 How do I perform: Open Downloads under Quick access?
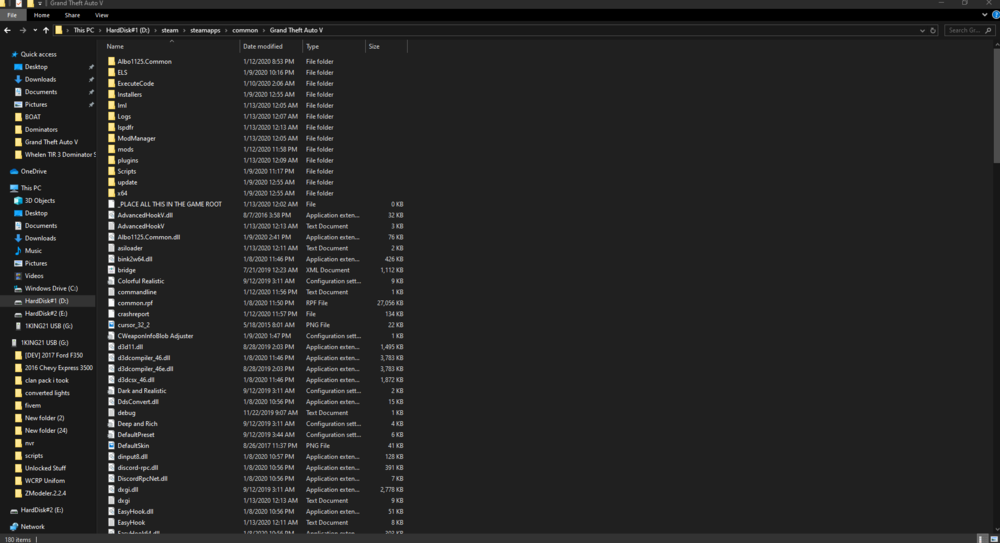40,79
